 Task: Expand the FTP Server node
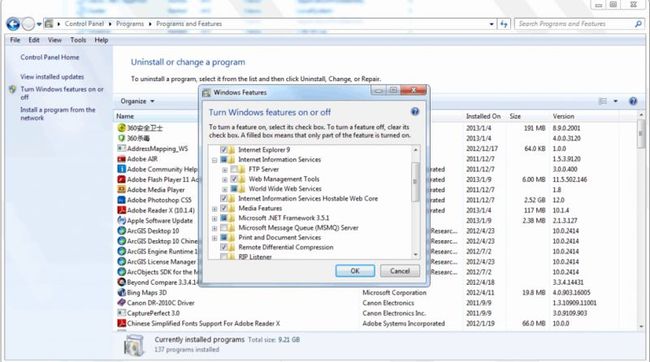click(225, 170)
